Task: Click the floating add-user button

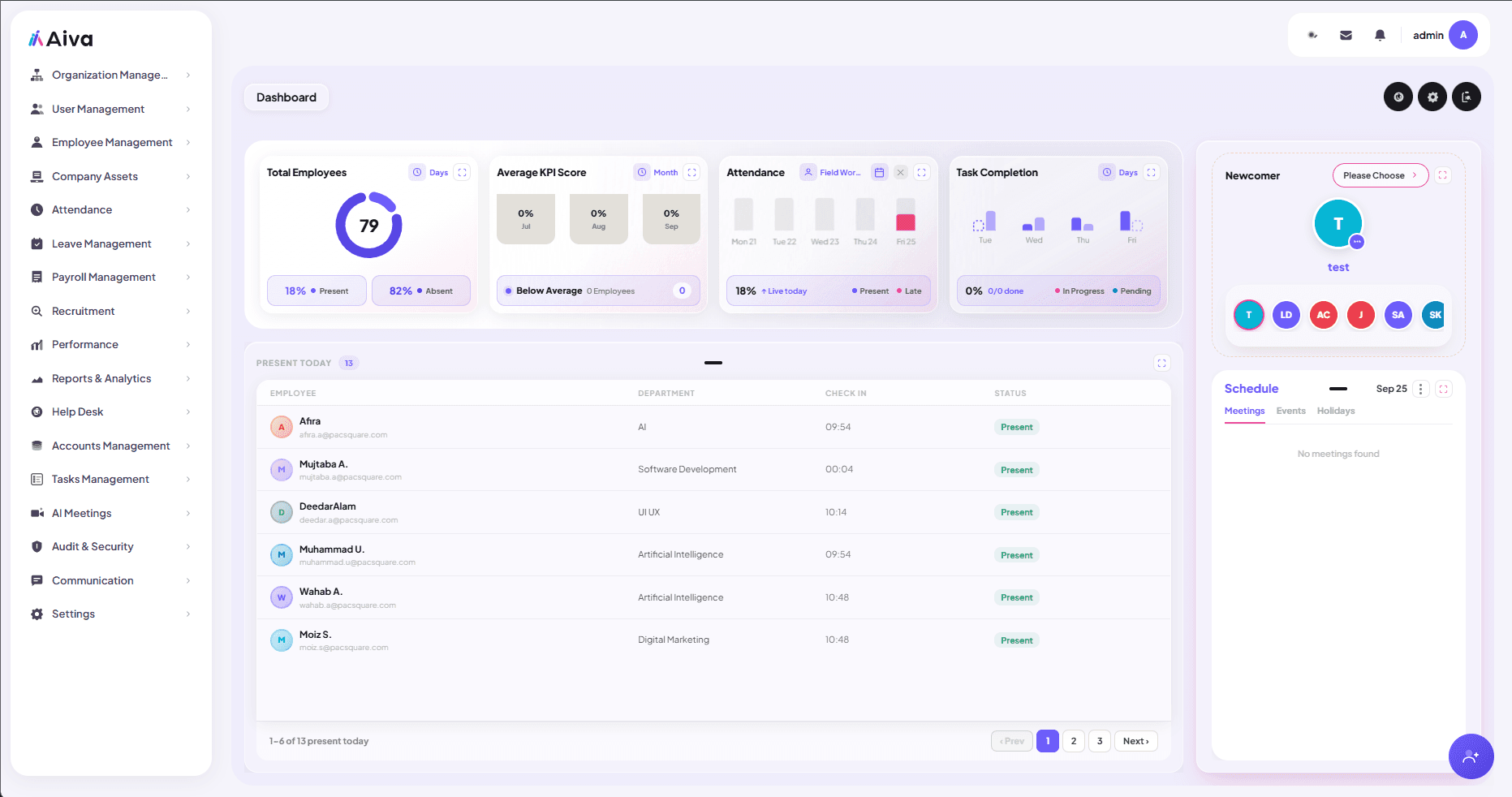Action: coord(1471,756)
